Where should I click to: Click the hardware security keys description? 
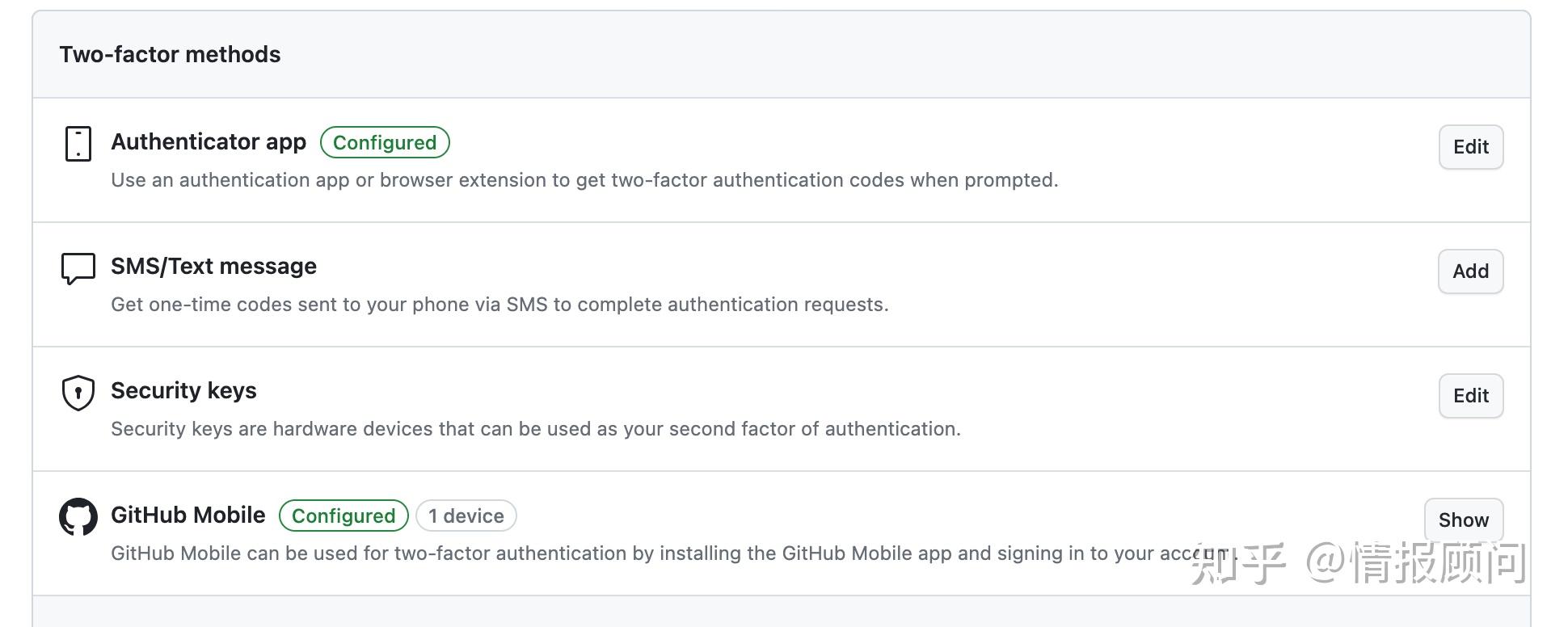(536, 429)
